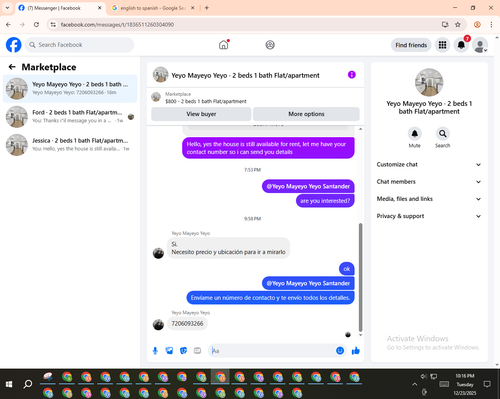The height and width of the screenshot is (399, 500).
Task: Search in conversation magnifier icon
Action: pyautogui.click(x=443, y=134)
